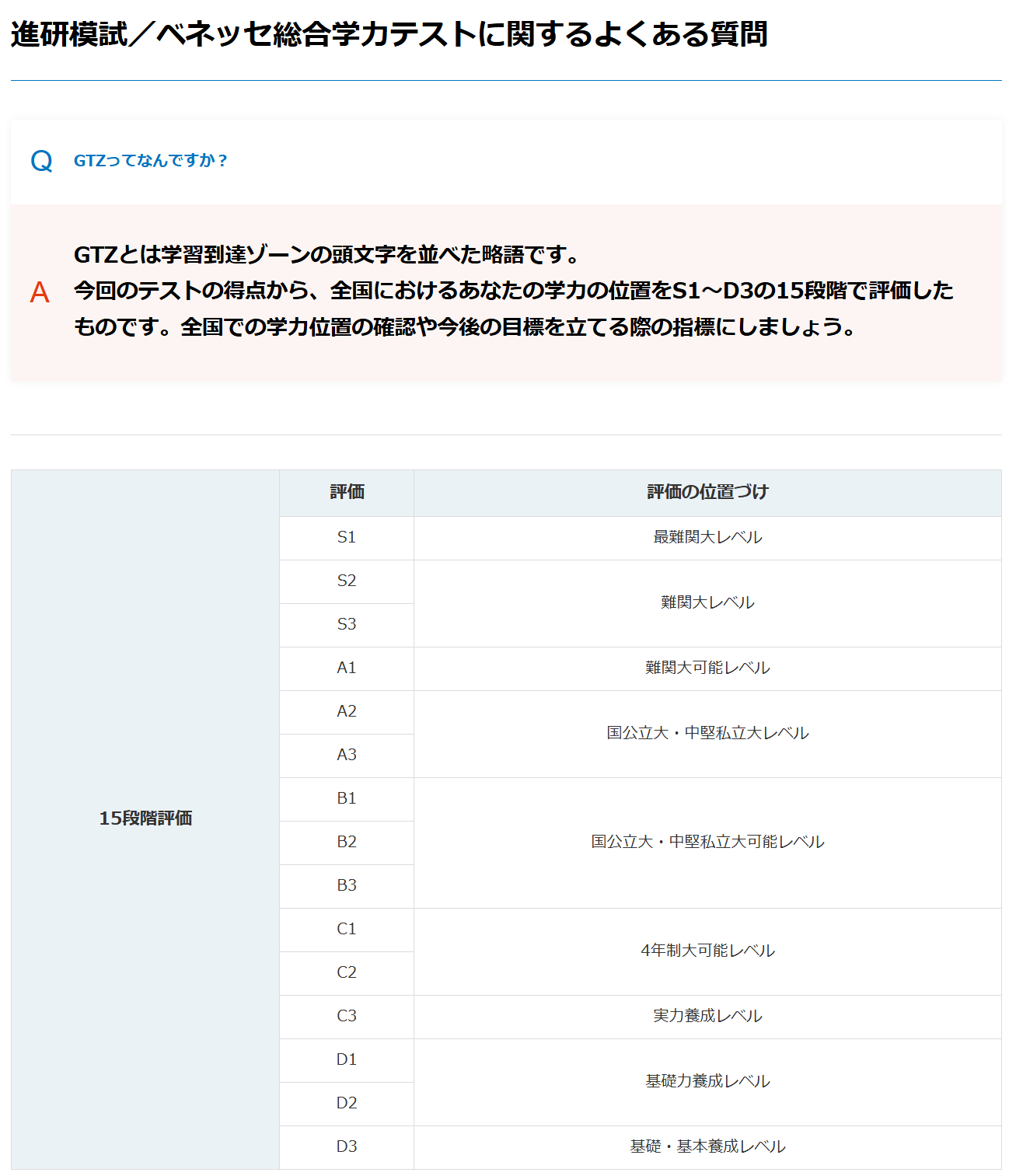The image size is (1016, 1176).
Task: Click the red A answer icon
Action: point(40,292)
